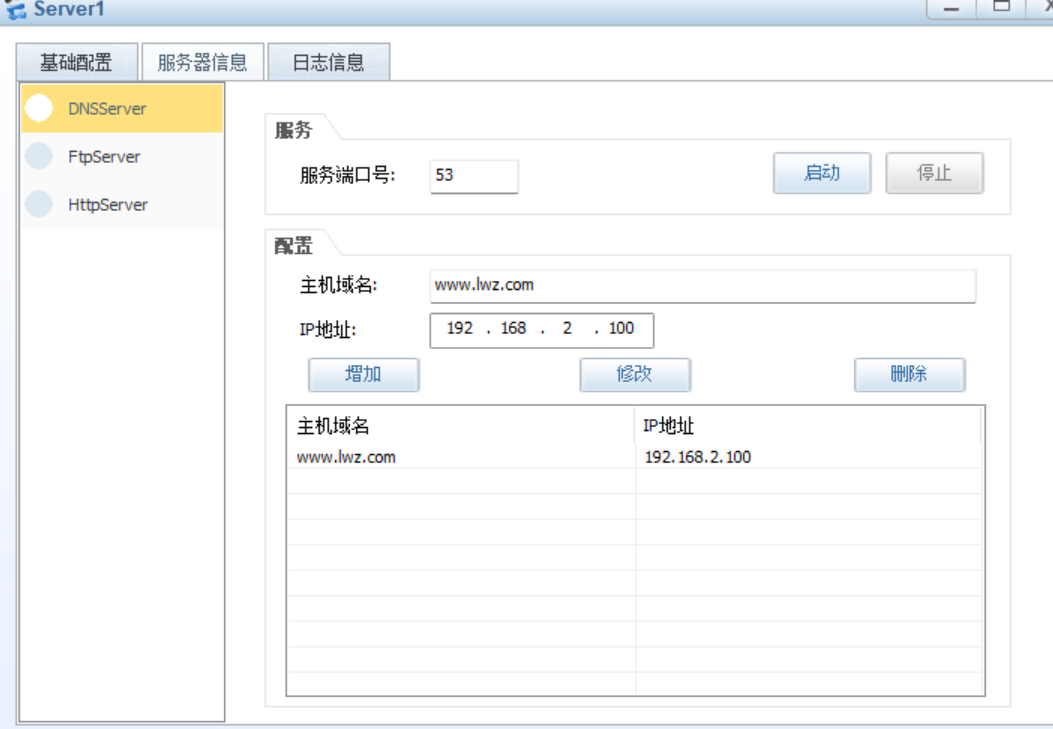1053x729 pixels.
Task: Click the circle icon beside DNSServer
Action: pyautogui.click(x=39, y=108)
